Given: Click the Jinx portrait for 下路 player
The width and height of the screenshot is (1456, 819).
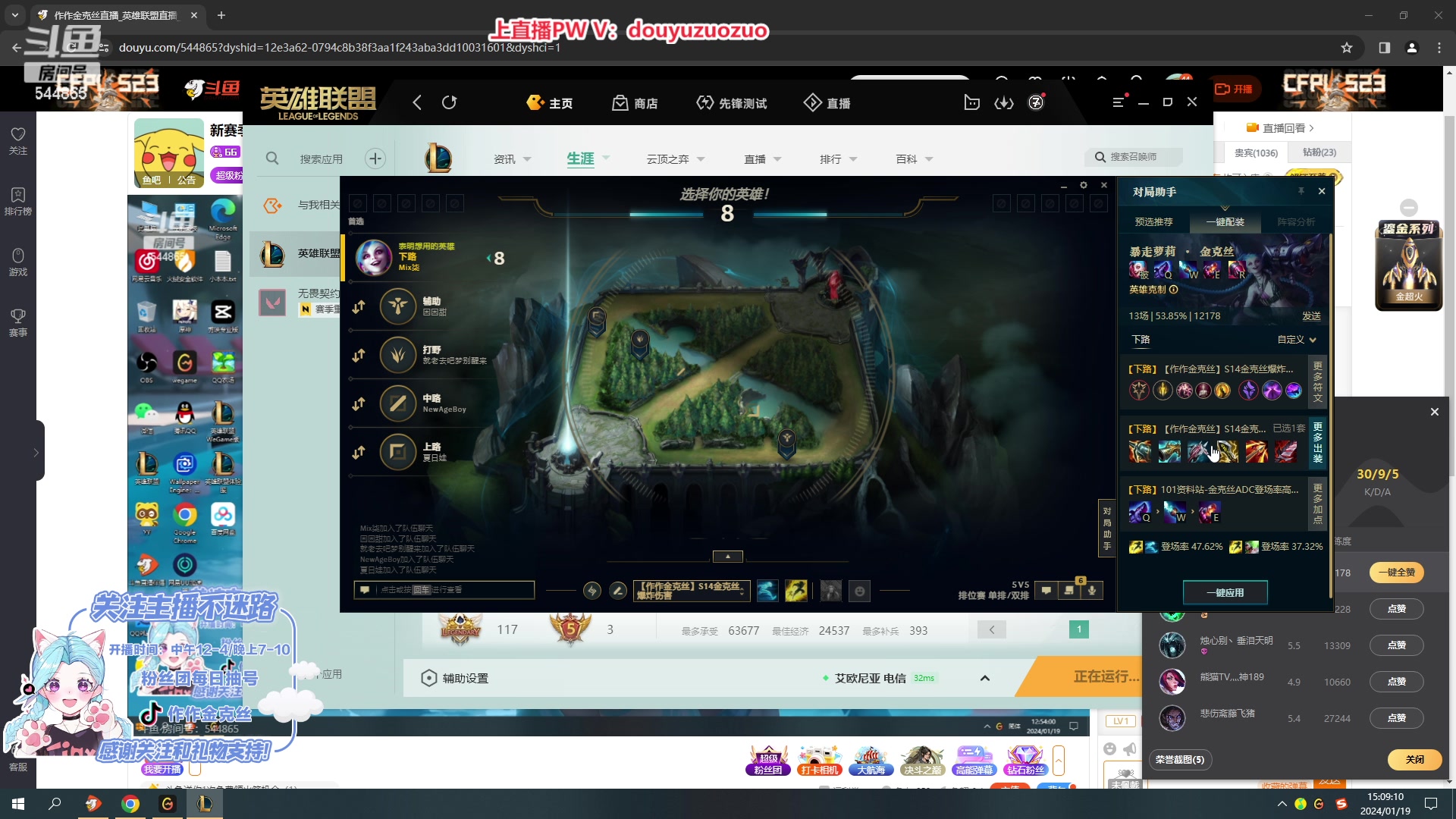Looking at the screenshot, I should pyautogui.click(x=375, y=258).
